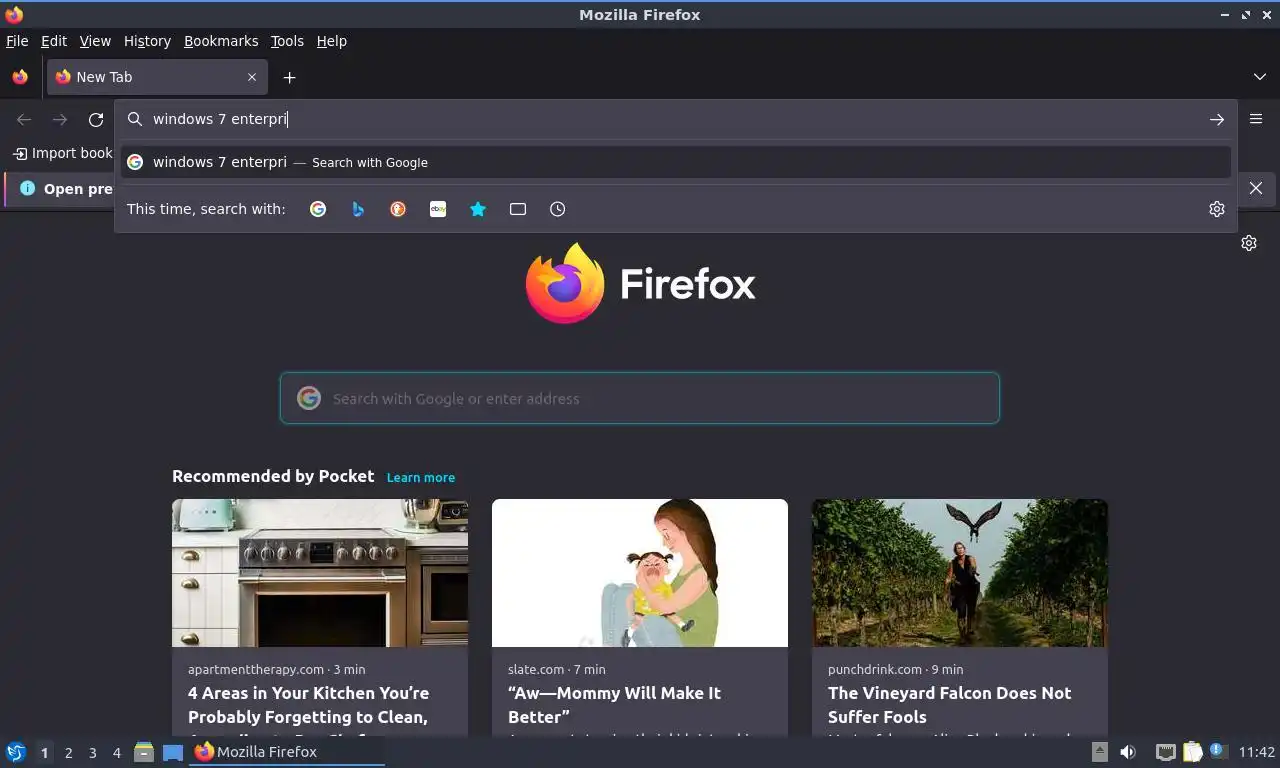
Task: Search this time with DuckDuckGo icon
Action: point(398,209)
